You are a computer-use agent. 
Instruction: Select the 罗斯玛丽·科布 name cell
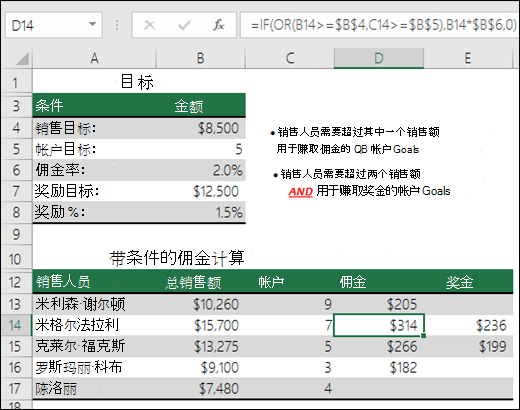click(94, 367)
